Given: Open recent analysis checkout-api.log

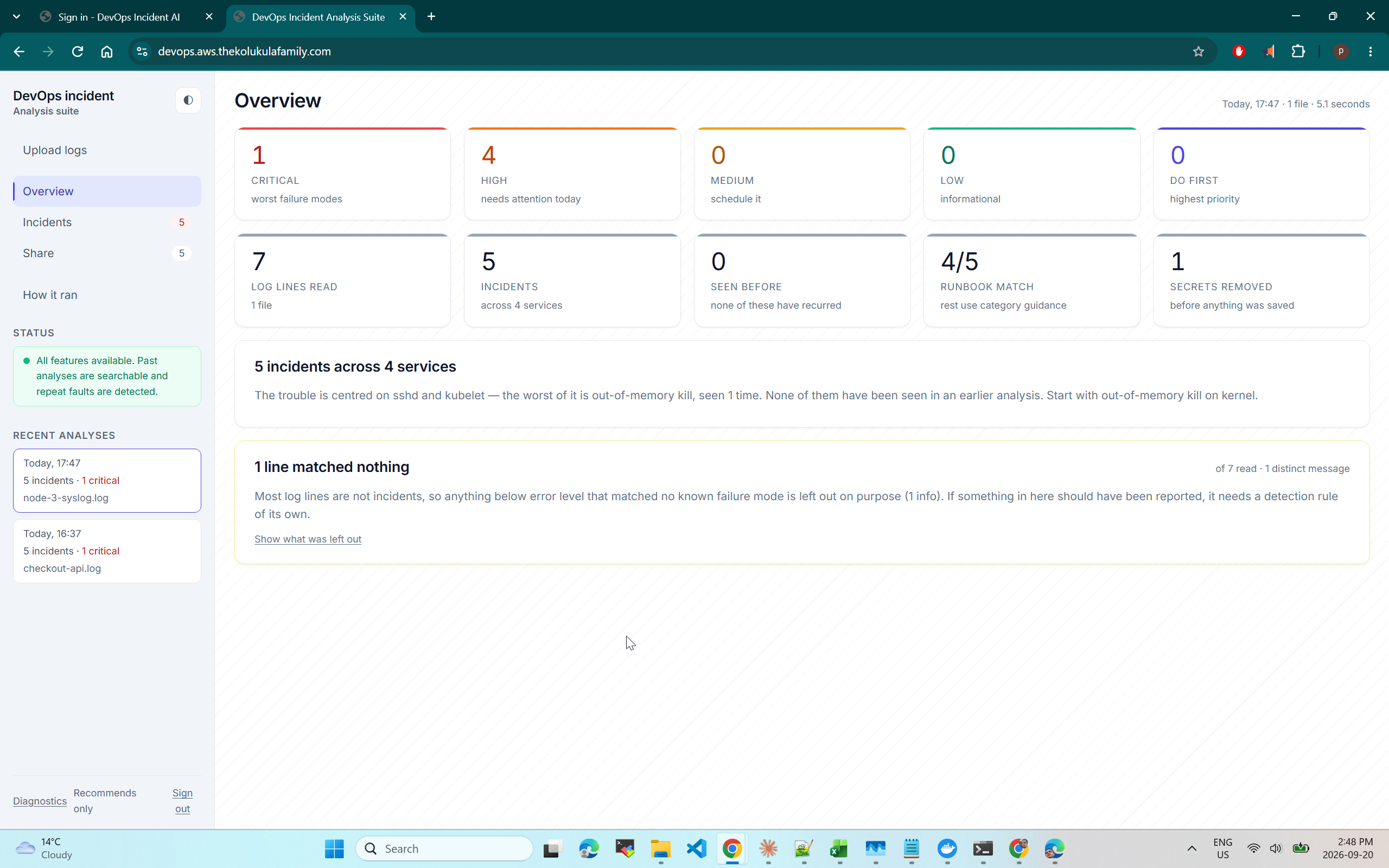Looking at the screenshot, I should tap(107, 551).
